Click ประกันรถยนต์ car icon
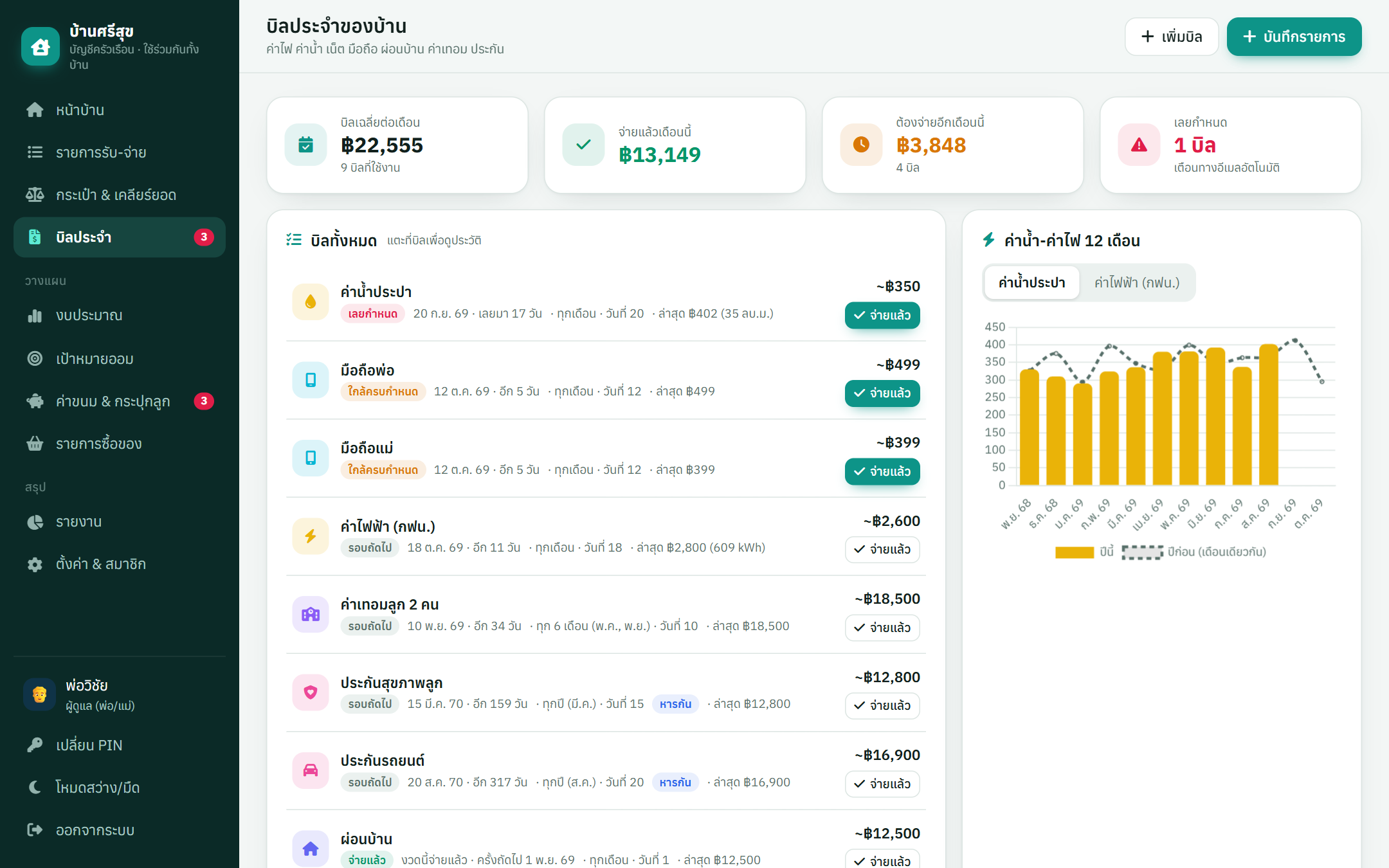 click(x=311, y=770)
